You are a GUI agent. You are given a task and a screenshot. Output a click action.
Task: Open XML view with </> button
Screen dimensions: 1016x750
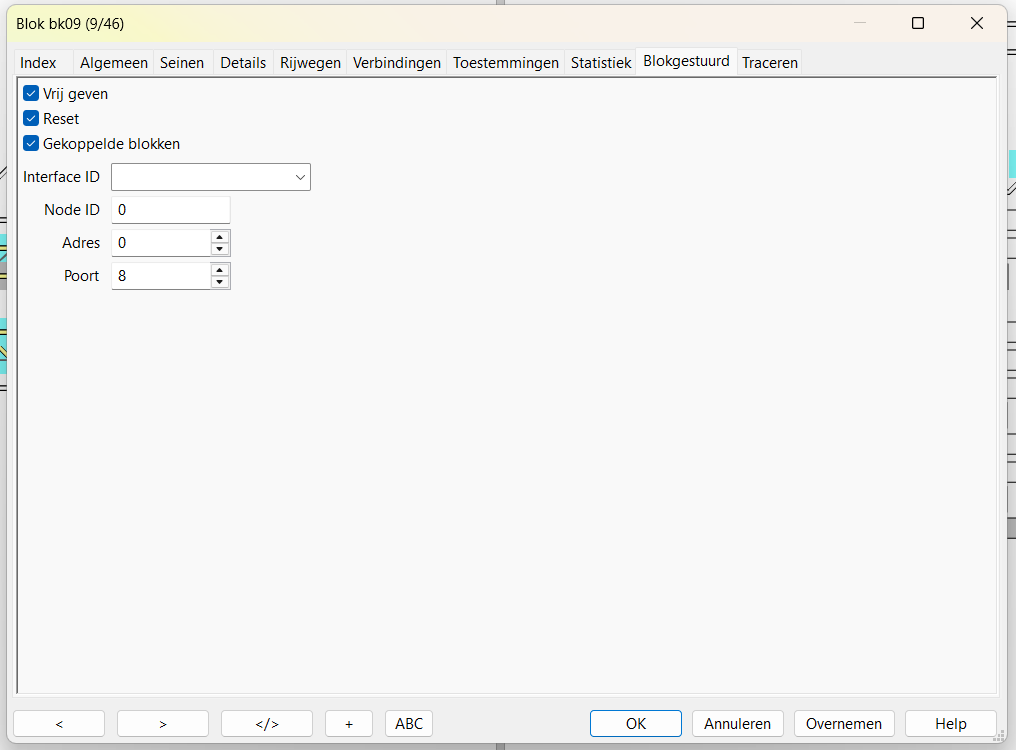click(267, 724)
